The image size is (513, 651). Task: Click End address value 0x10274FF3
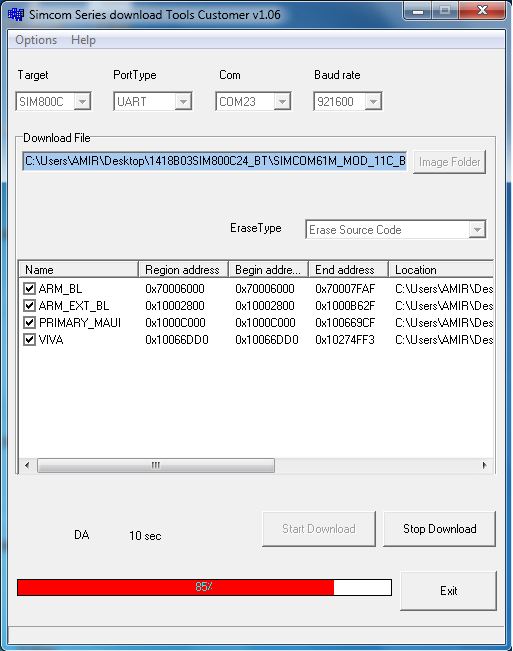point(345,340)
